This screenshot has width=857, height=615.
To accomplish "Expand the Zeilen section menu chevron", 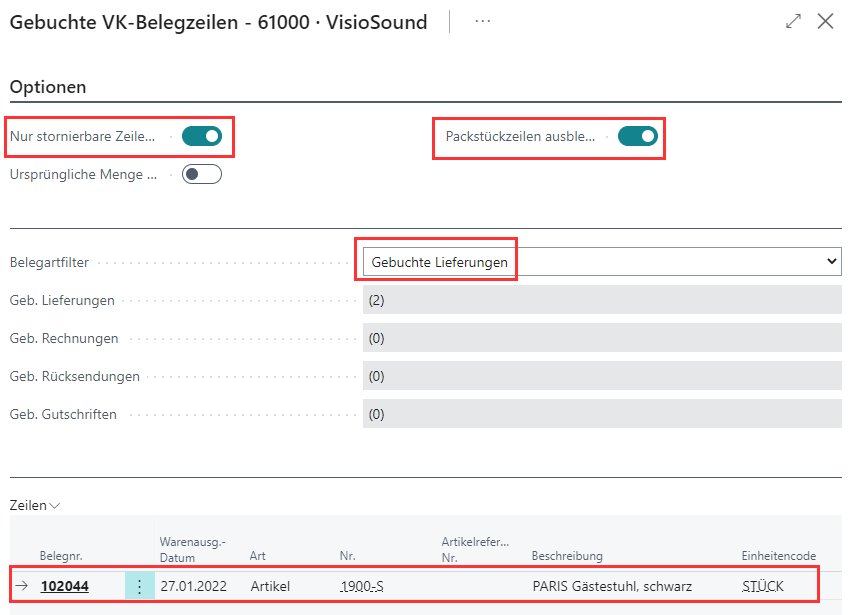I will coord(54,506).
